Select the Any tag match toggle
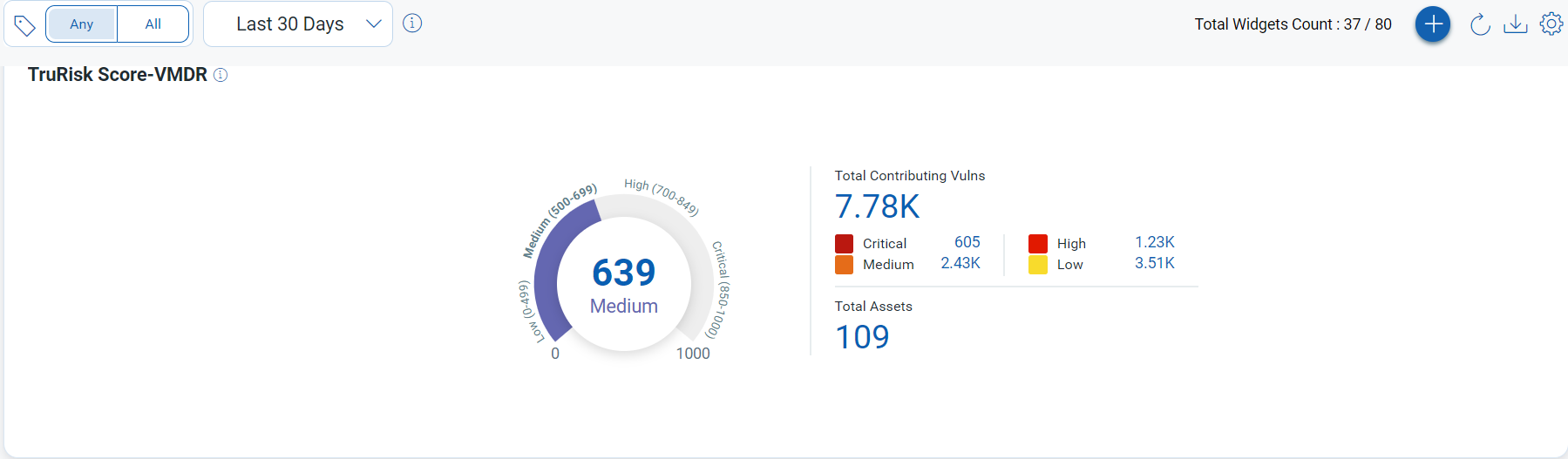This screenshot has width=1568, height=459. tap(81, 24)
